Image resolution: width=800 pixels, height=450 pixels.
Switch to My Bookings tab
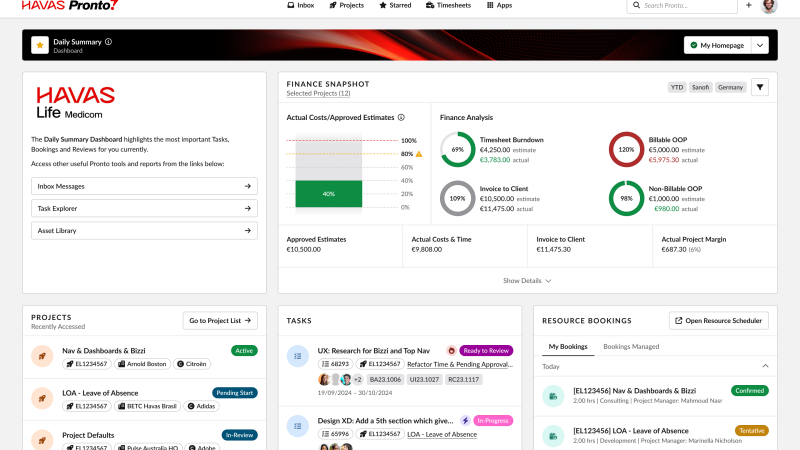click(x=568, y=346)
